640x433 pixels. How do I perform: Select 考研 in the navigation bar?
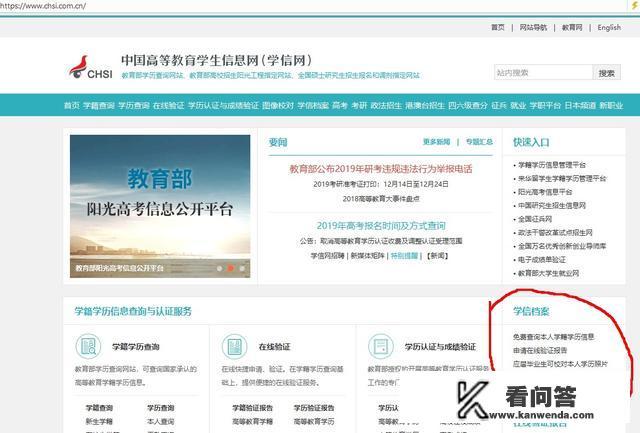(x=359, y=105)
